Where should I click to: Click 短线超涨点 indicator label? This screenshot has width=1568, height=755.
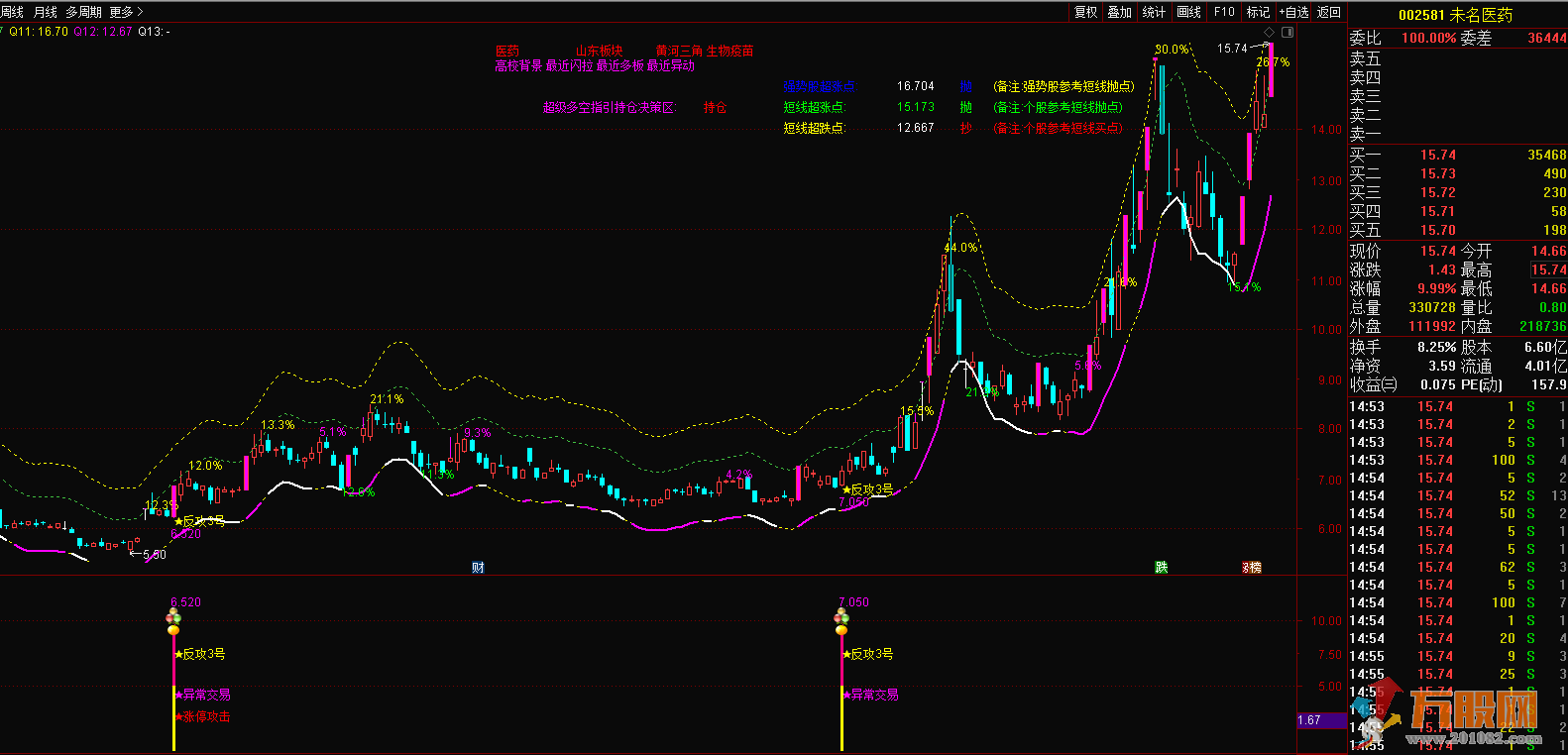tap(815, 107)
